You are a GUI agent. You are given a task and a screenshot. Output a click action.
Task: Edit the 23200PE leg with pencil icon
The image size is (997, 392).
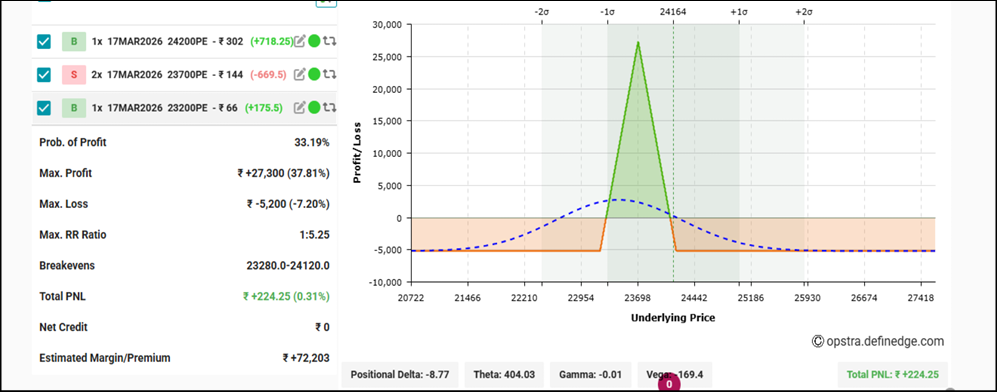pos(299,107)
